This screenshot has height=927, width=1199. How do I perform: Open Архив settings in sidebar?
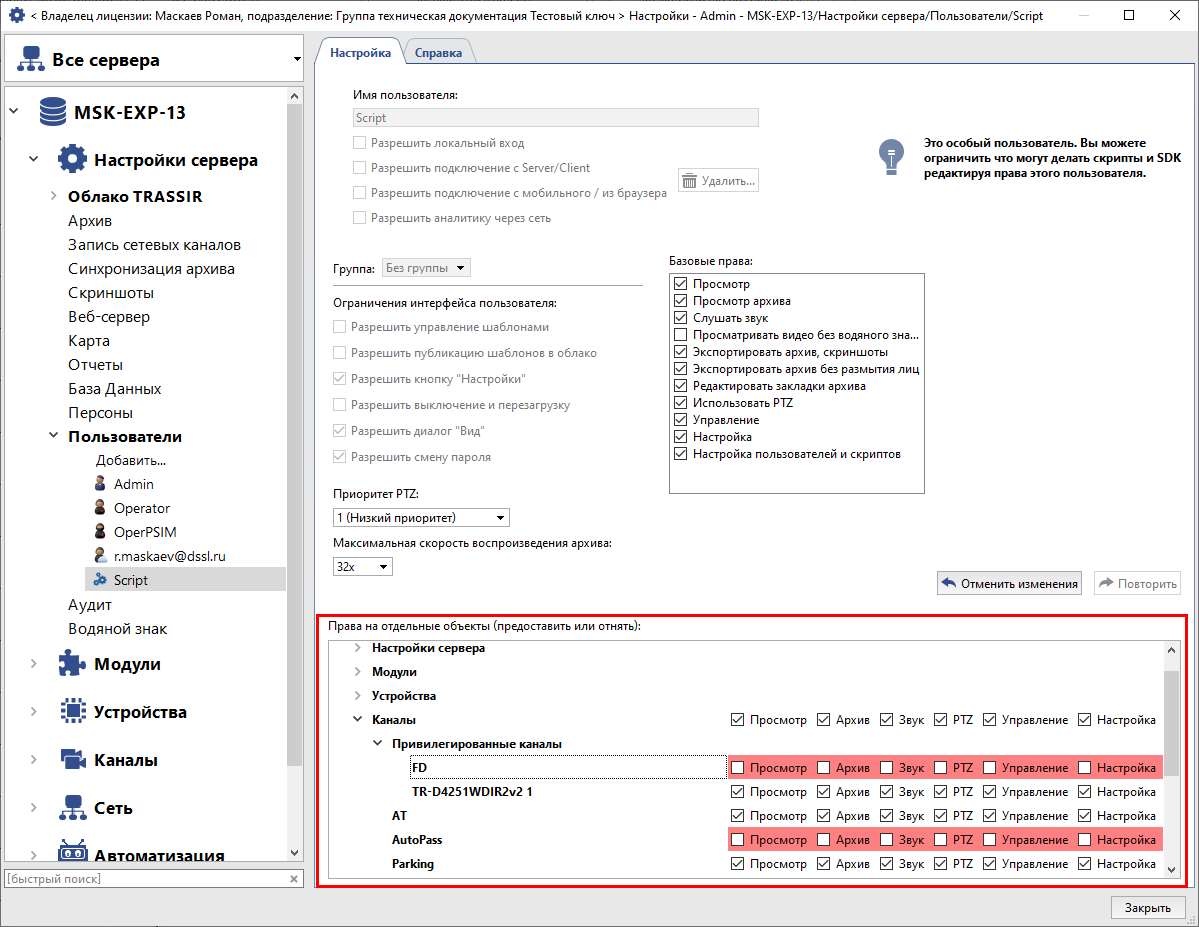pyautogui.click(x=90, y=220)
